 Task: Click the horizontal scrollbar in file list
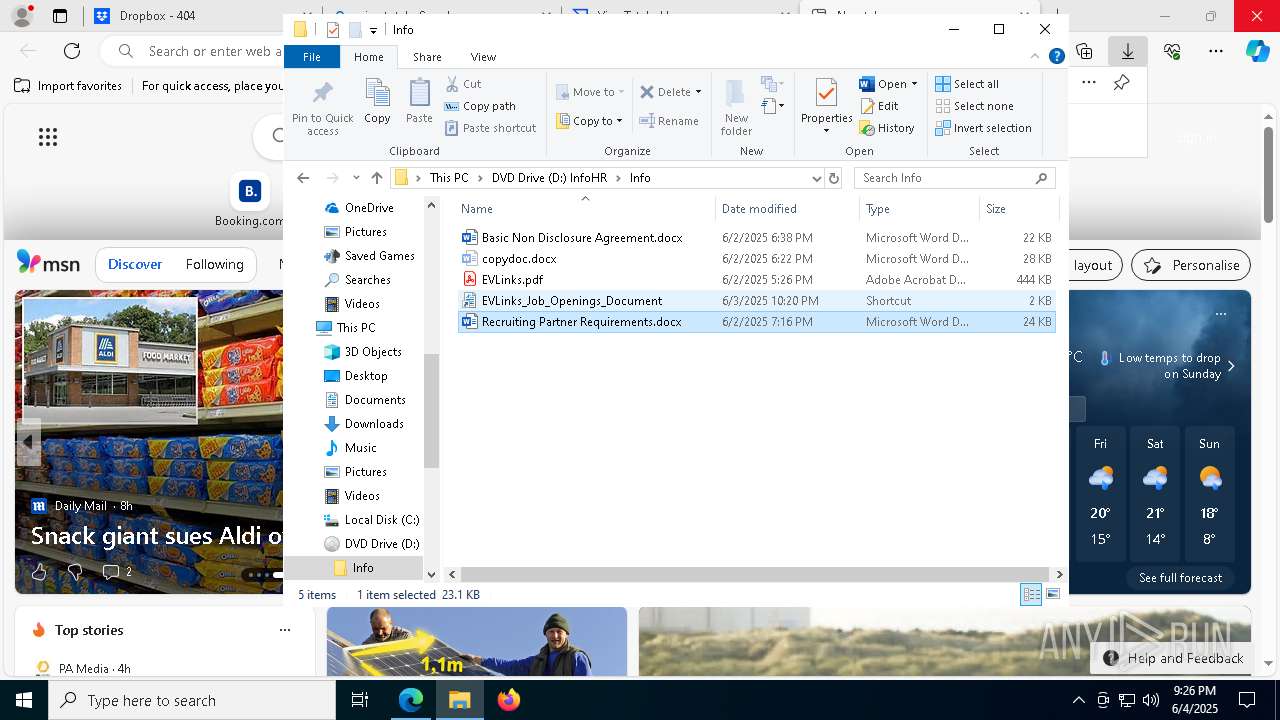click(x=755, y=574)
